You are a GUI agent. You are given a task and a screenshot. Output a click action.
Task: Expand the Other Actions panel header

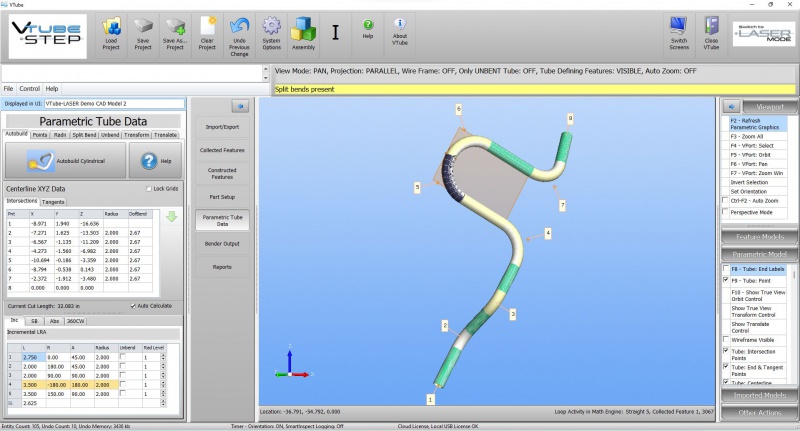click(759, 412)
